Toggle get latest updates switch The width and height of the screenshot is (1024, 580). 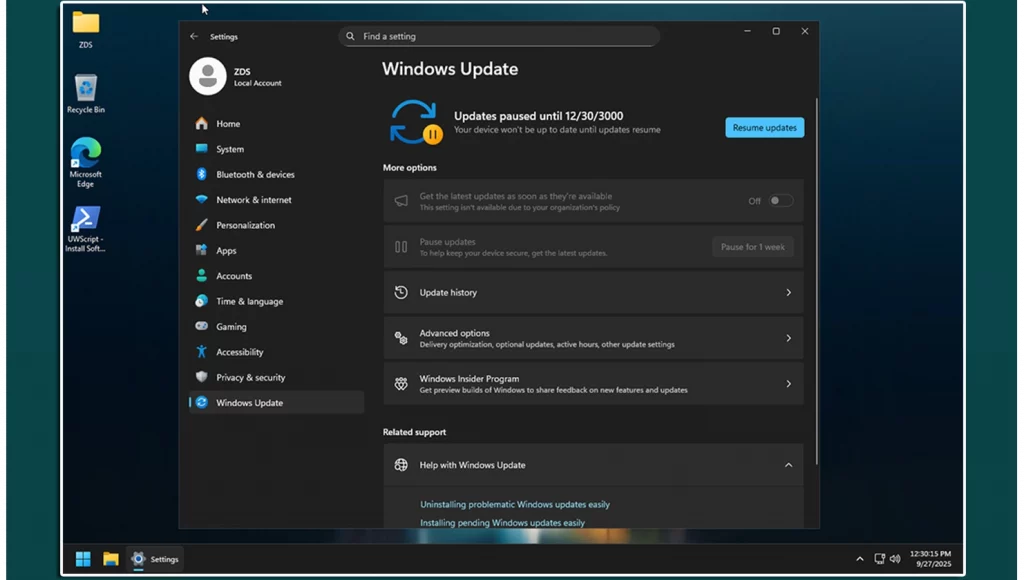[x=780, y=201]
